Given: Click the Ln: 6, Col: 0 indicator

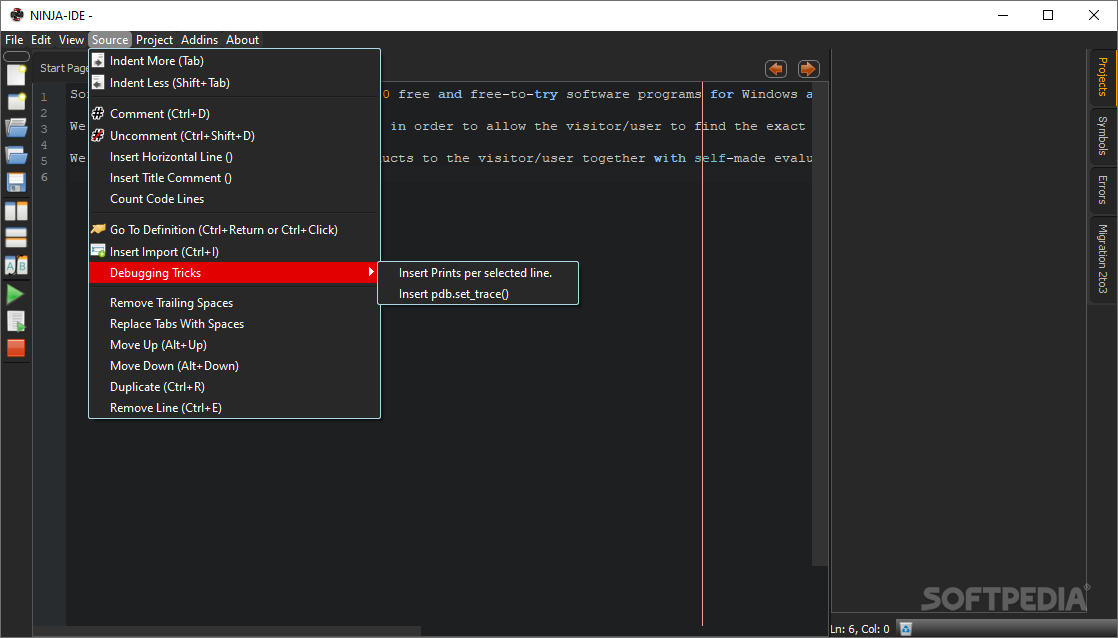Looking at the screenshot, I should [860, 629].
